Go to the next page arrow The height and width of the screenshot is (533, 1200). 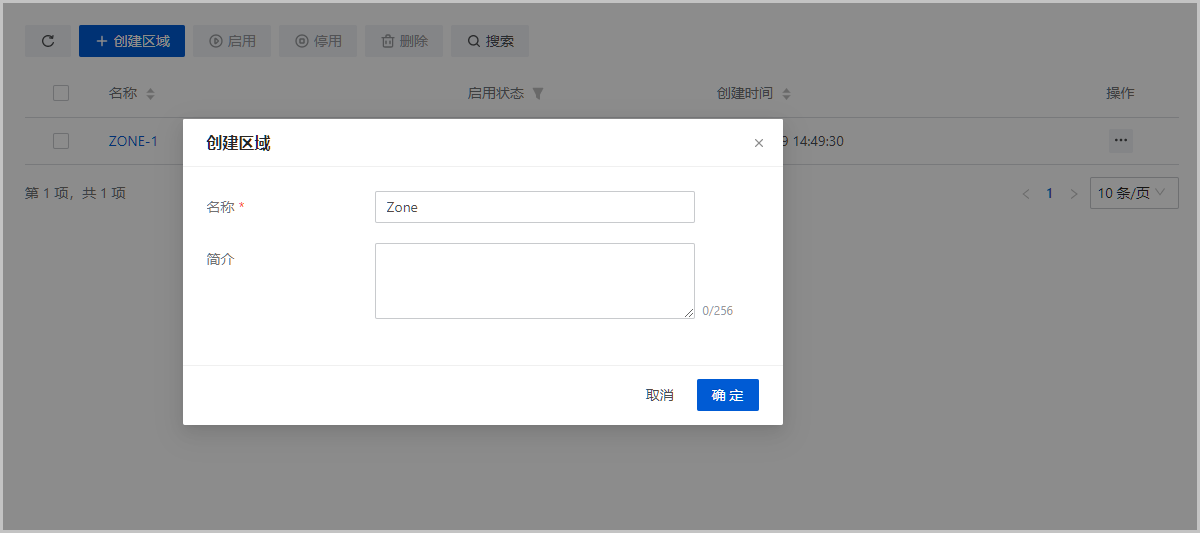point(1073,194)
